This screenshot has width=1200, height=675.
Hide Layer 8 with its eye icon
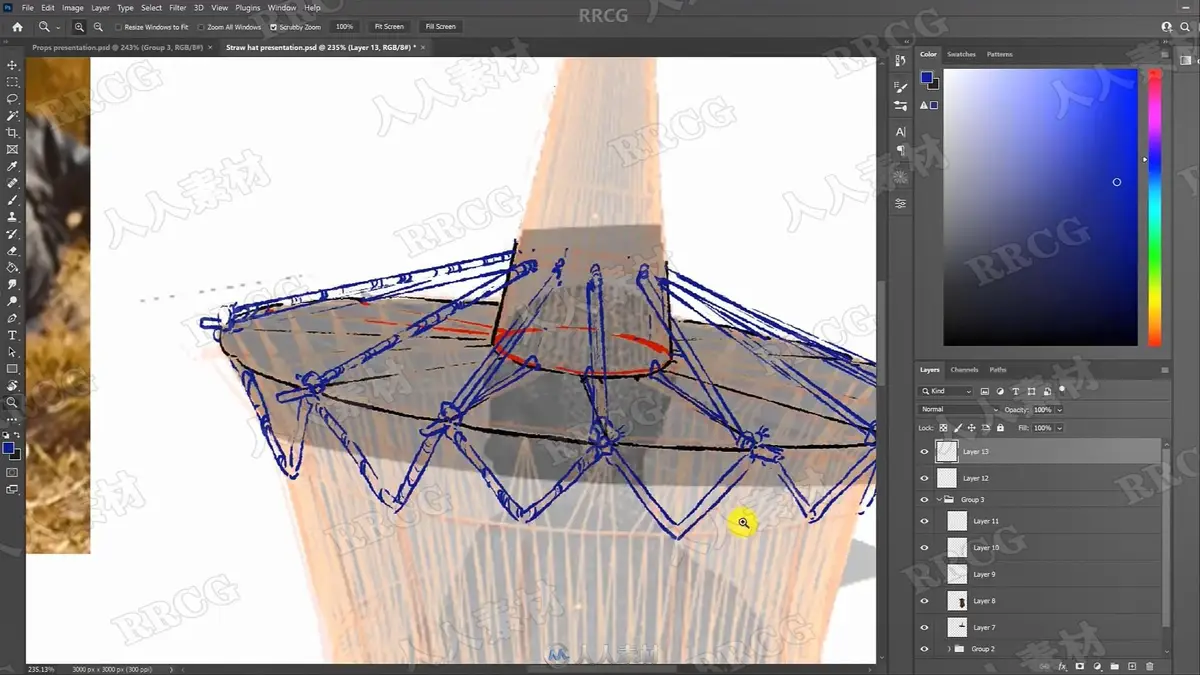coord(924,601)
